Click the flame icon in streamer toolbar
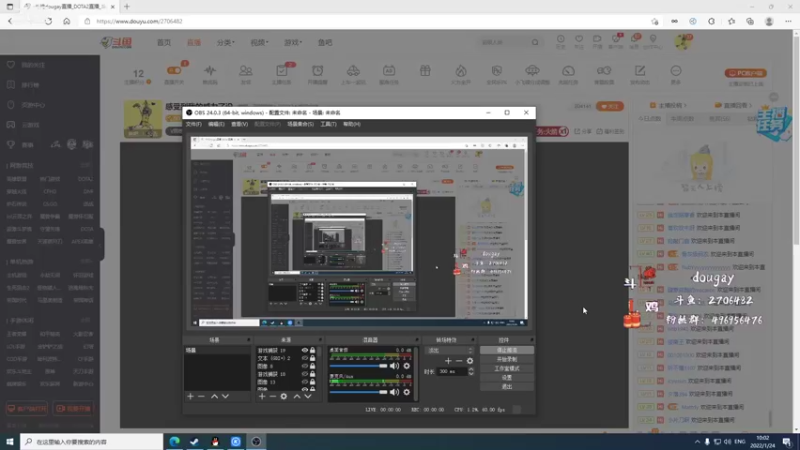The width and height of the screenshot is (800, 450). (x=461, y=70)
